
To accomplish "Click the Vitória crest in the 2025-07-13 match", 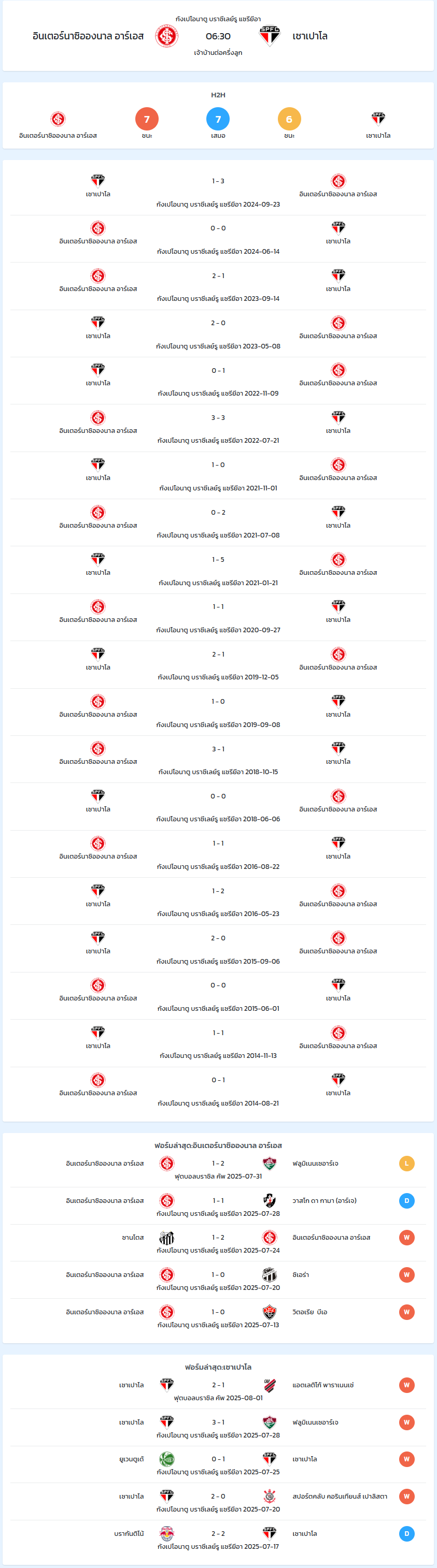I will [x=270, y=1312].
